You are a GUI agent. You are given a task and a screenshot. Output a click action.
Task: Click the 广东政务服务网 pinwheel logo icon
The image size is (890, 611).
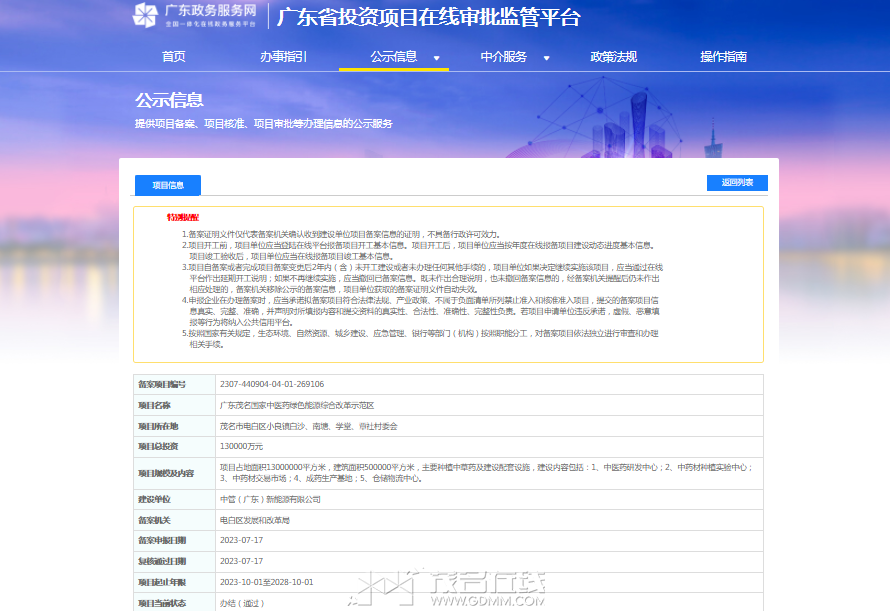tap(145, 15)
